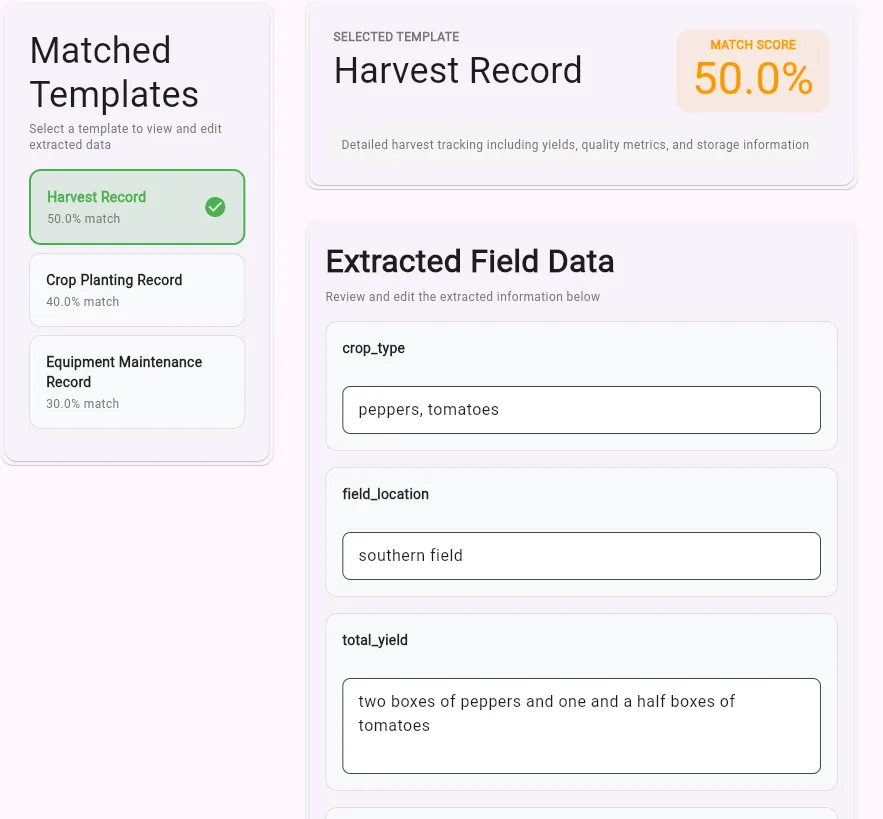Click the 'Review and edit' instruction text
The width and height of the screenshot is (883, 819).
463,297
